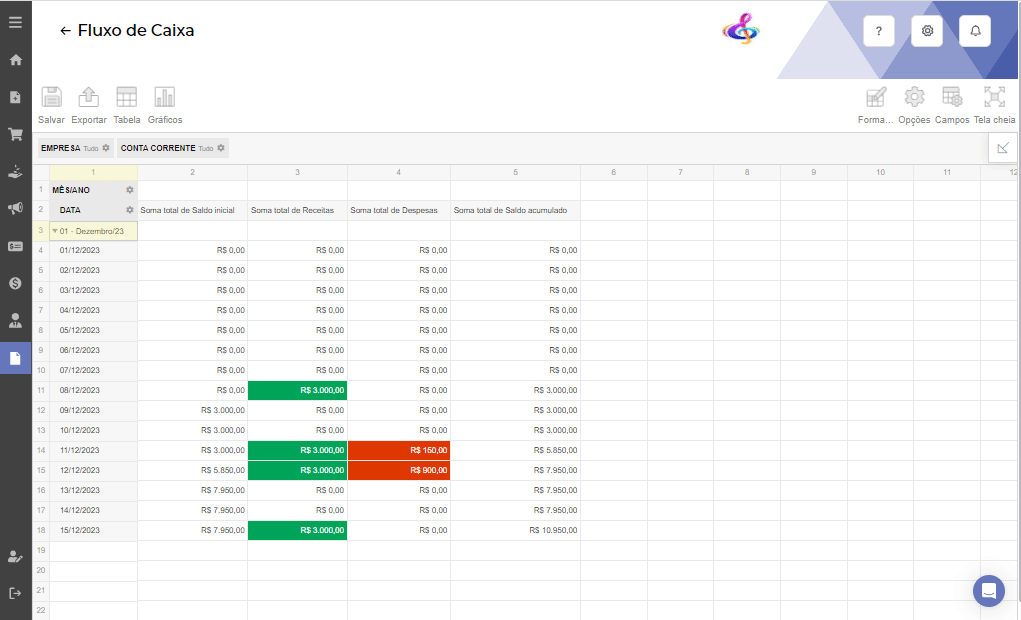Screen dimensions: 1021x620
Task: Open the Gráficos chart view
Action: coord(165,98)
